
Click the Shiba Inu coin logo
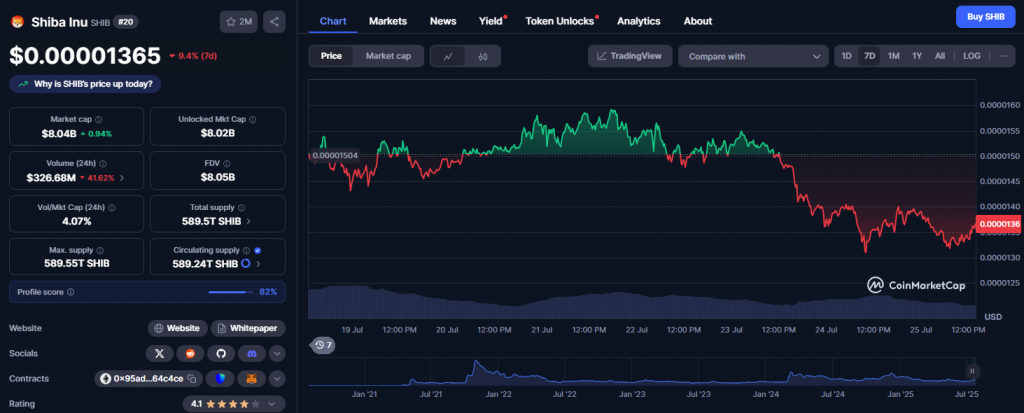17,22
